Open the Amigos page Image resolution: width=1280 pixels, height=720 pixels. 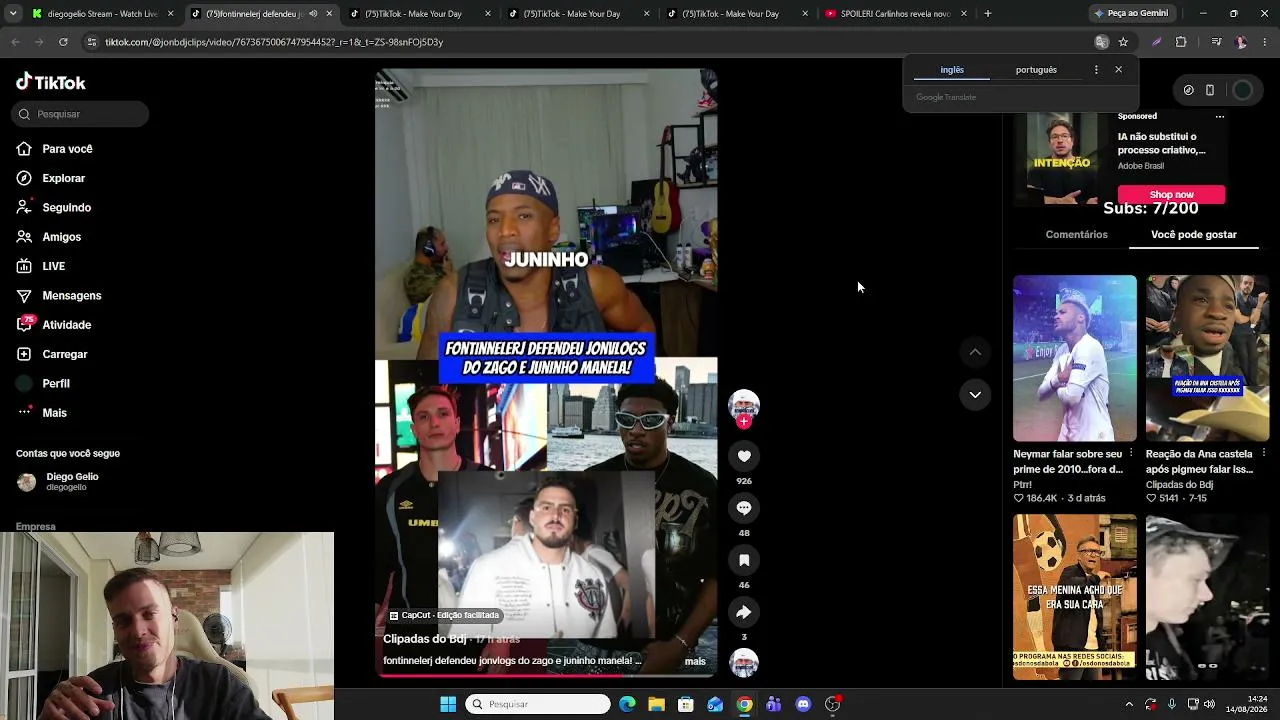coord(49,237)
